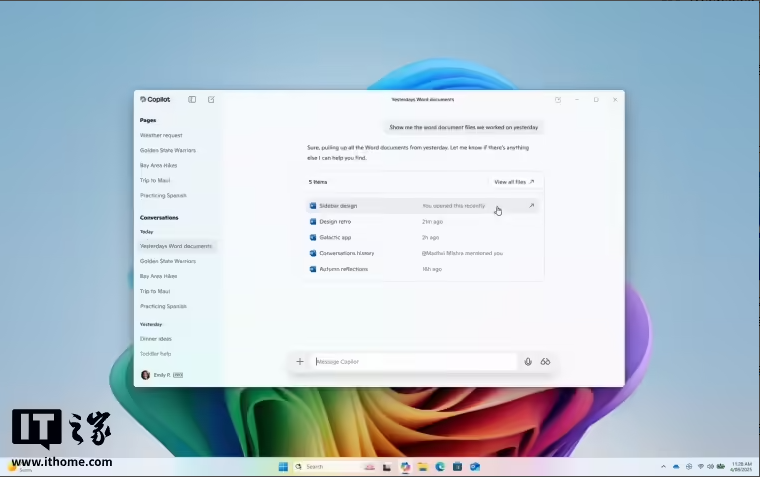Screen dimensions: 760x477
Task: Click the Copilot logo in header
Action: click(x=155, y=100)
